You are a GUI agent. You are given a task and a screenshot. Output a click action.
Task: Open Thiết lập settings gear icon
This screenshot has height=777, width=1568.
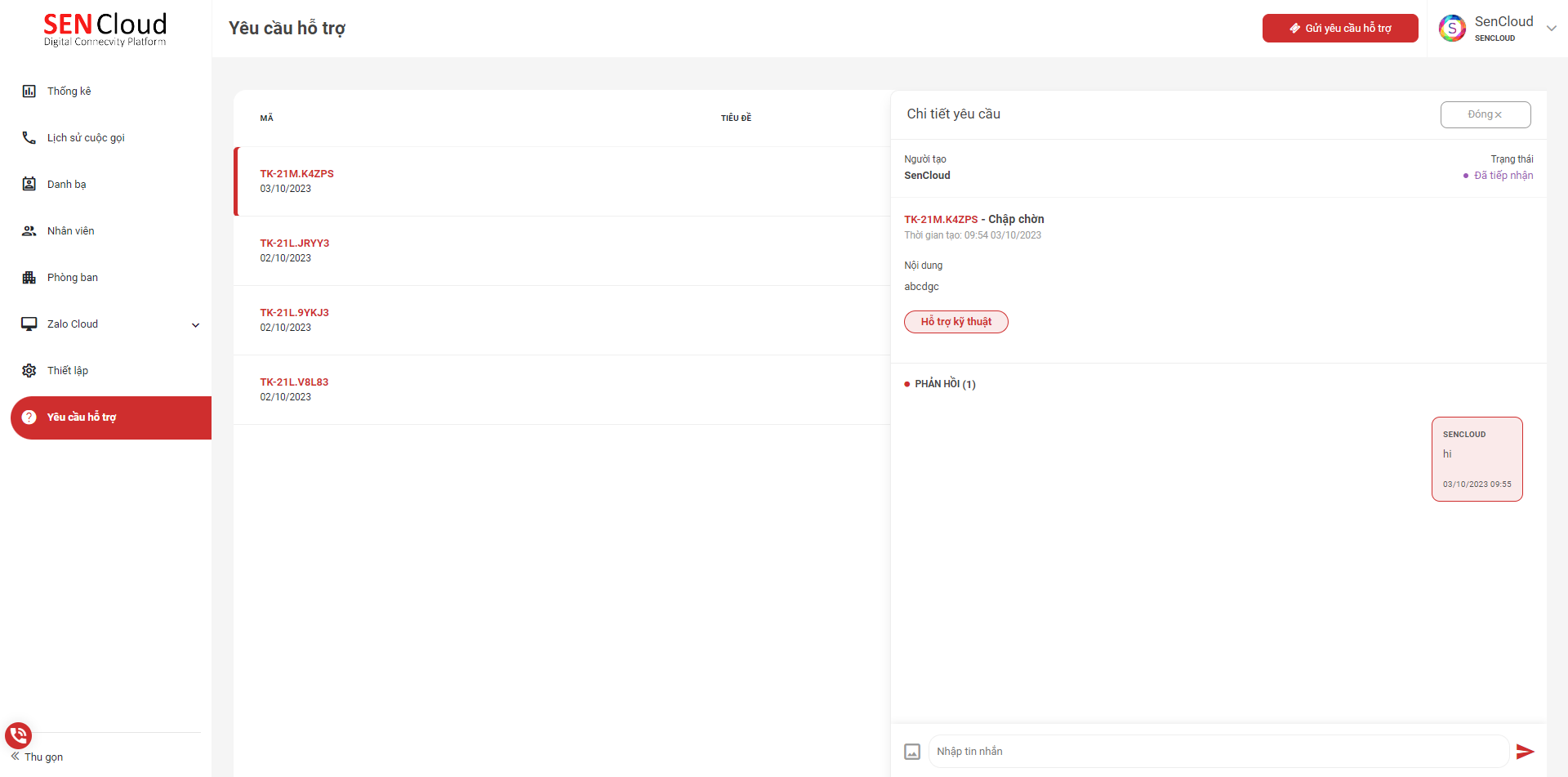click(29, 371)
